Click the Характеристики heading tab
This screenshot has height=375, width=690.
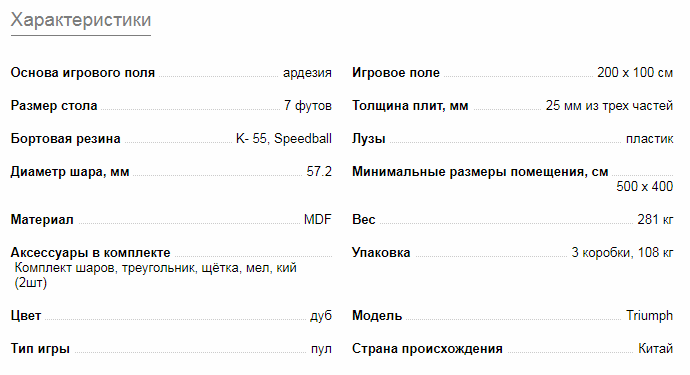coord(81,20)
